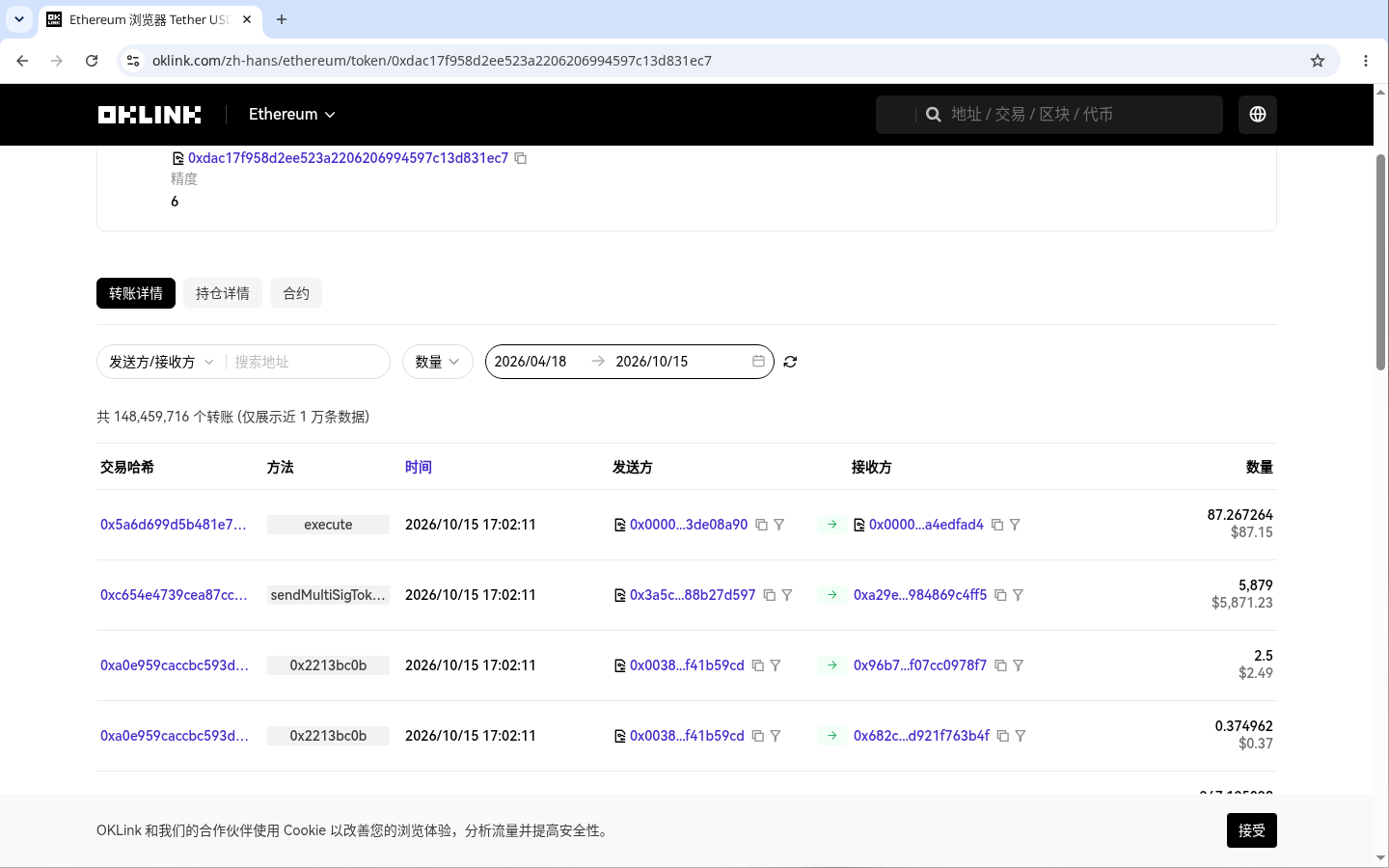Filter by receiver 0x682c...d921f763b4f
Image resolution: width=1389 pixels, height=868 pixels.
(1021, 736)
